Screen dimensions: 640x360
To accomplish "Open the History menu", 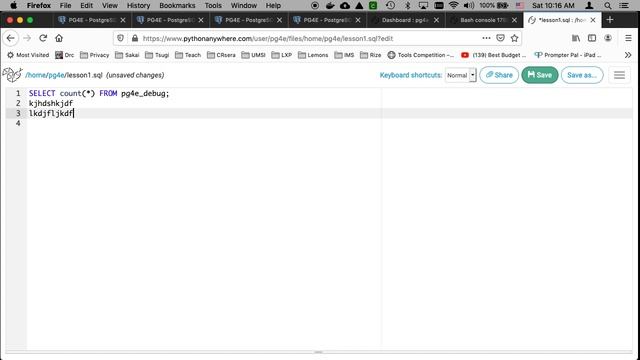I will point(138,5).
